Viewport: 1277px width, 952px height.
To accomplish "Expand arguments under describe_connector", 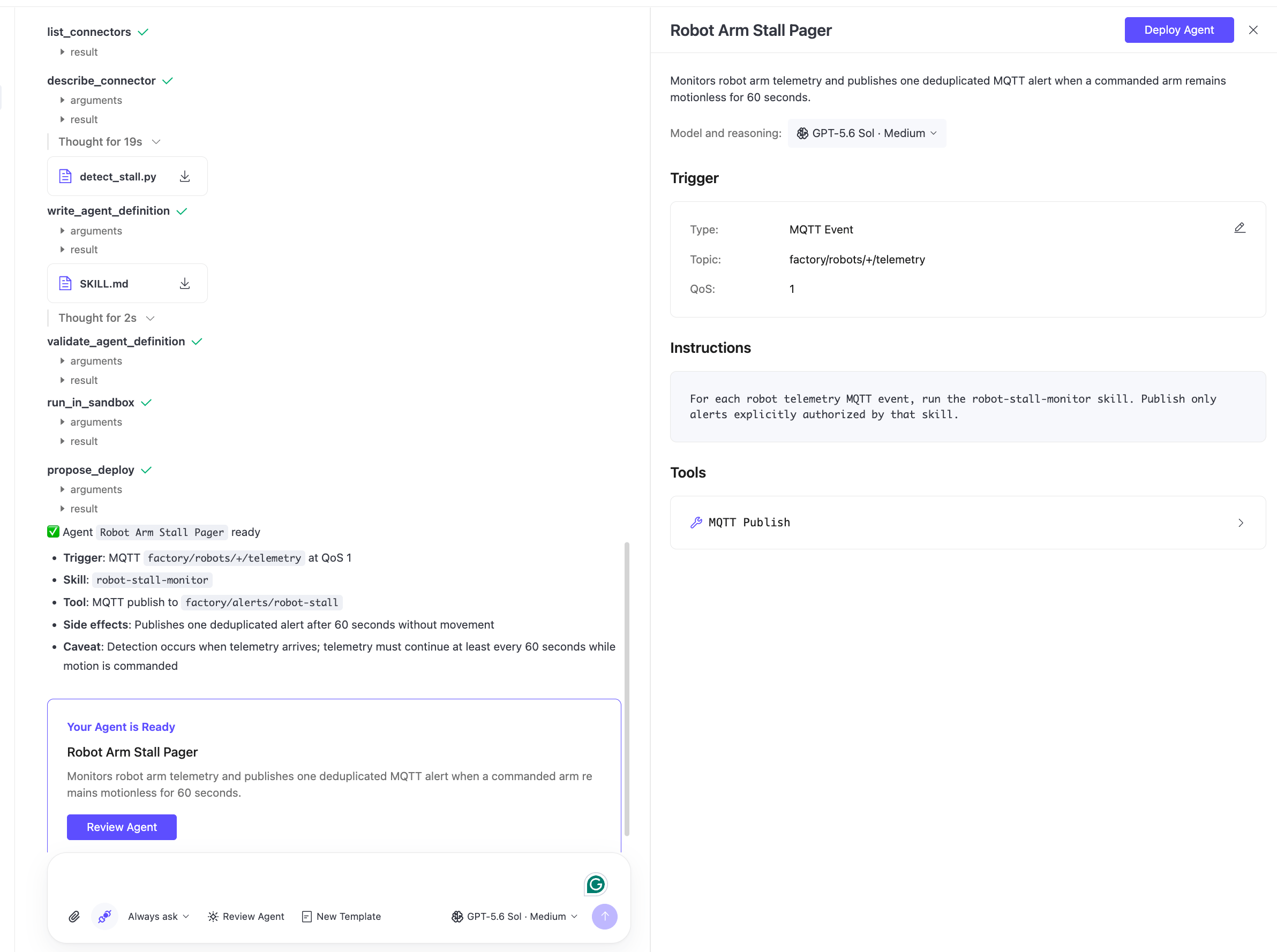I will (91, 100).
